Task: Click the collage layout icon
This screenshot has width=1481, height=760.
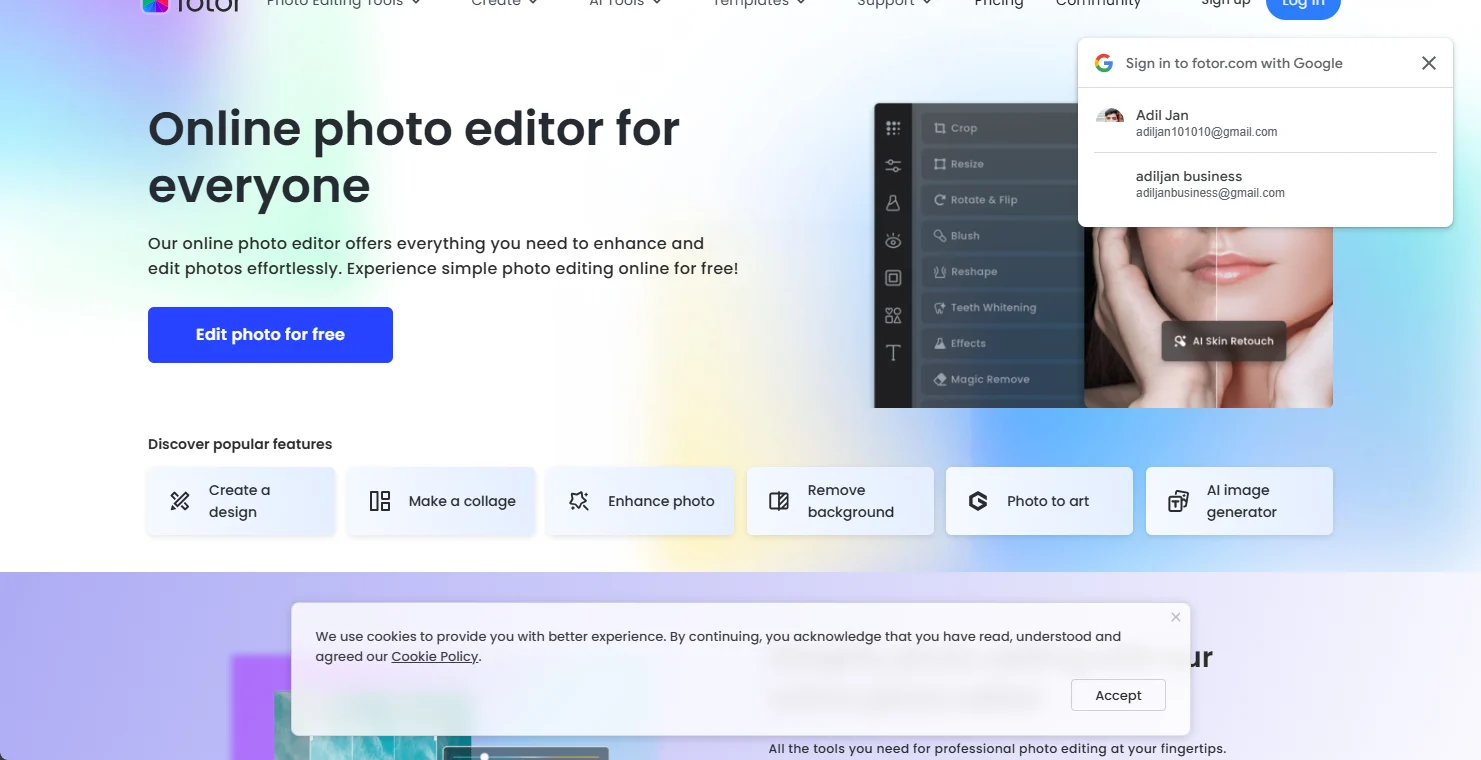Action: 380,501
